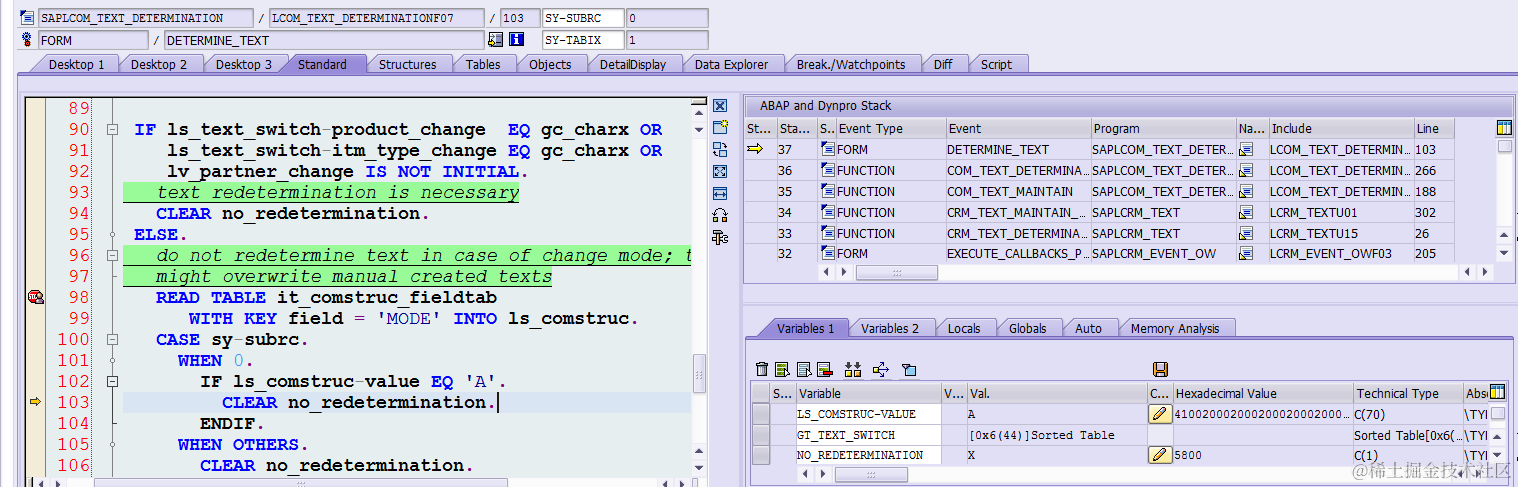
Task: Click the navigate-to-source icon after DETERMINE_TEXT
Action: (495, 40)
